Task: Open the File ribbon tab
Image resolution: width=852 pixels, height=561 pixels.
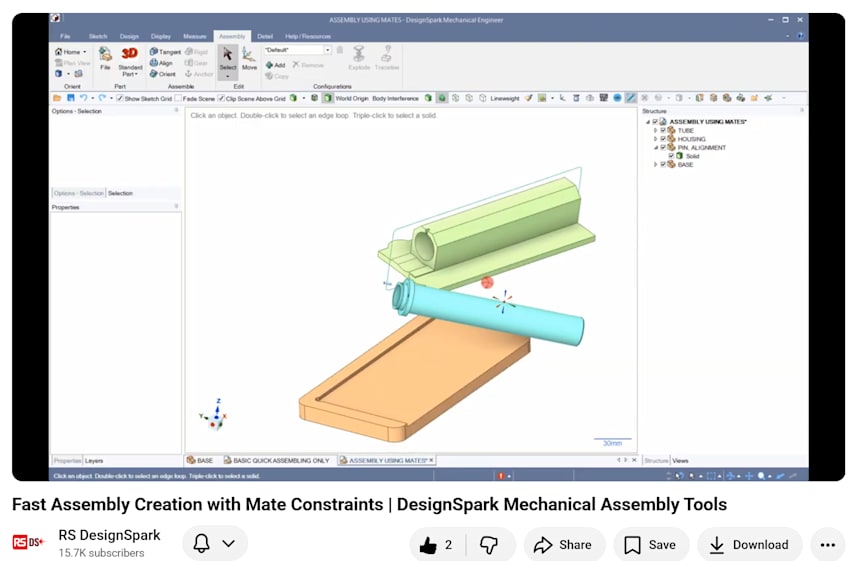Action: [x=65, y=36]
